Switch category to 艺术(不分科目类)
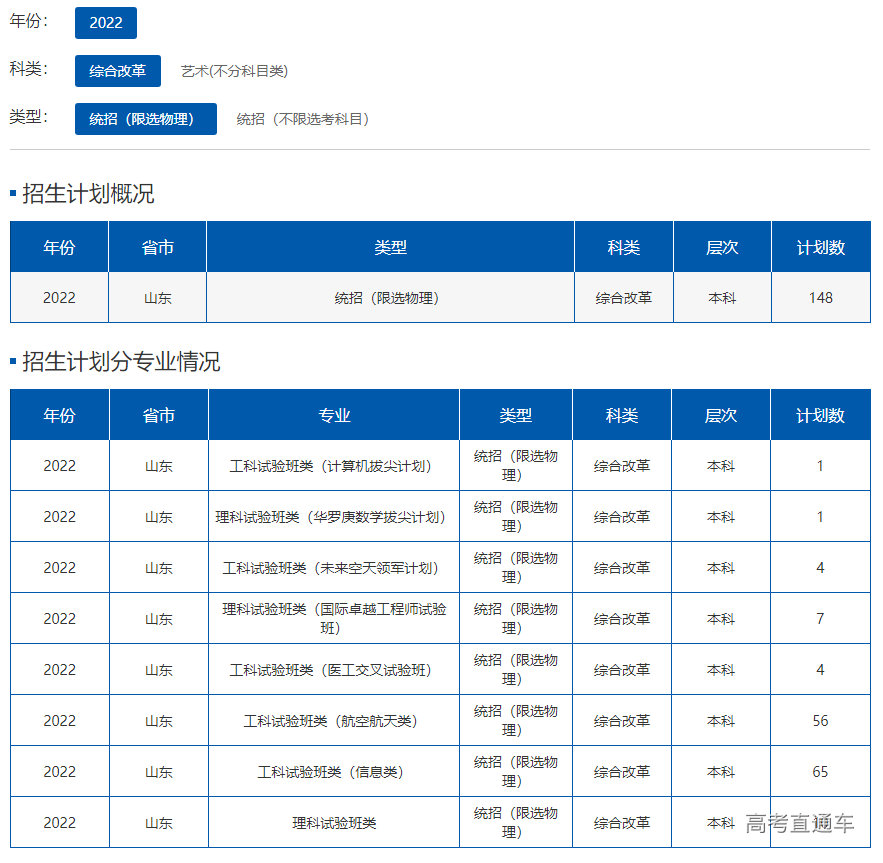883x863 pixels. (x=234, y=71)
